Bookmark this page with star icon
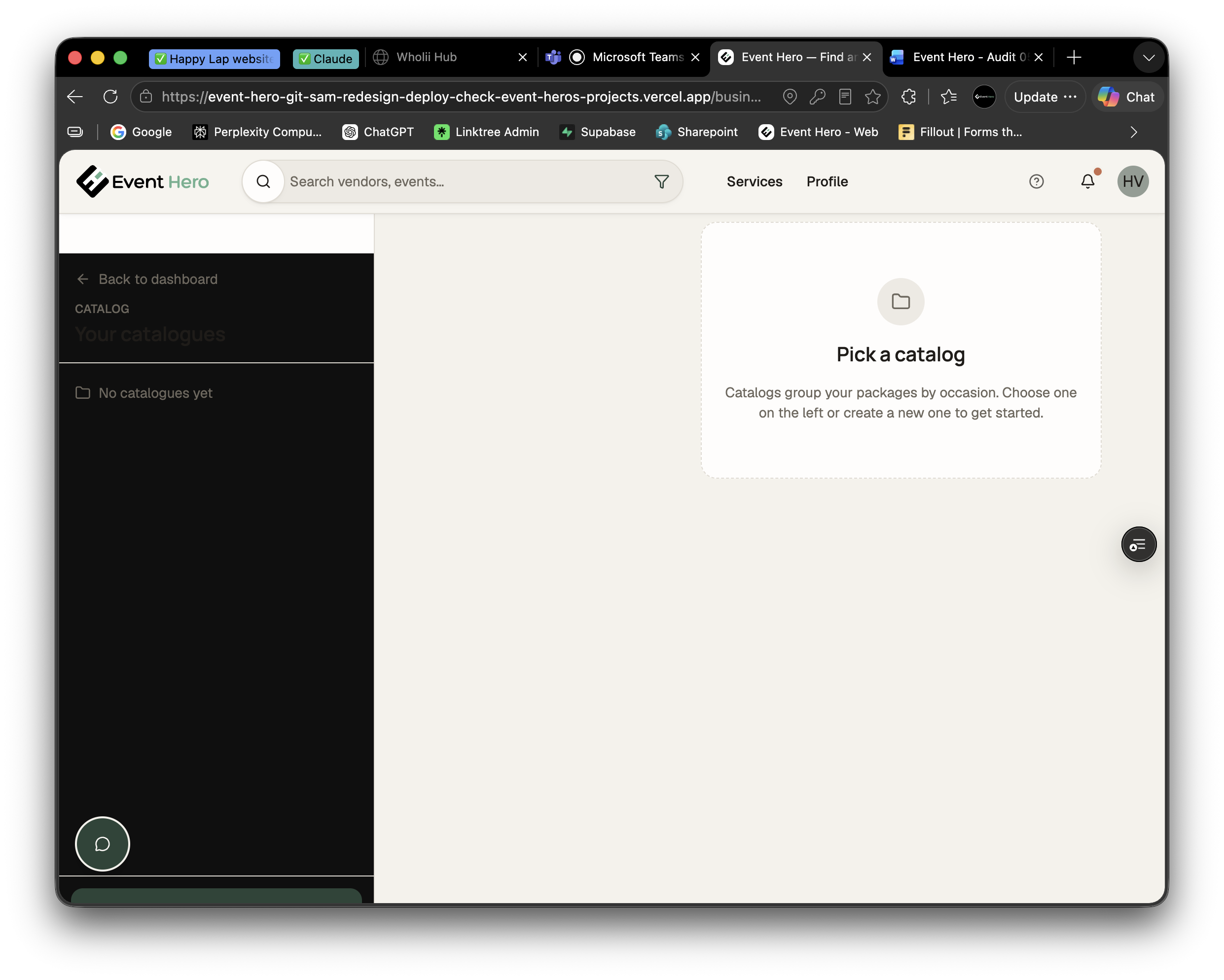 (x=872, y=97)
